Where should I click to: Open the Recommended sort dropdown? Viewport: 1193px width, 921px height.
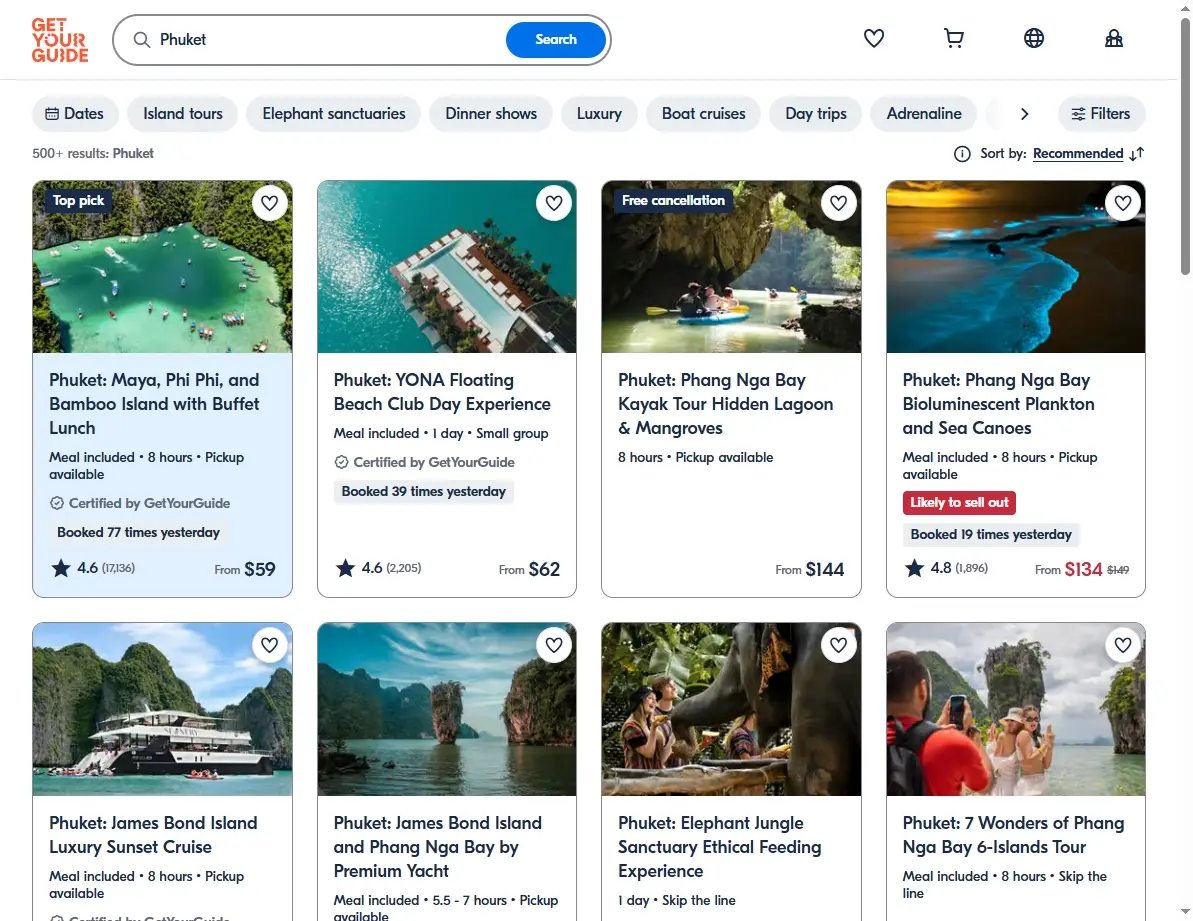pyautogui.click(x=1077, y=154)
